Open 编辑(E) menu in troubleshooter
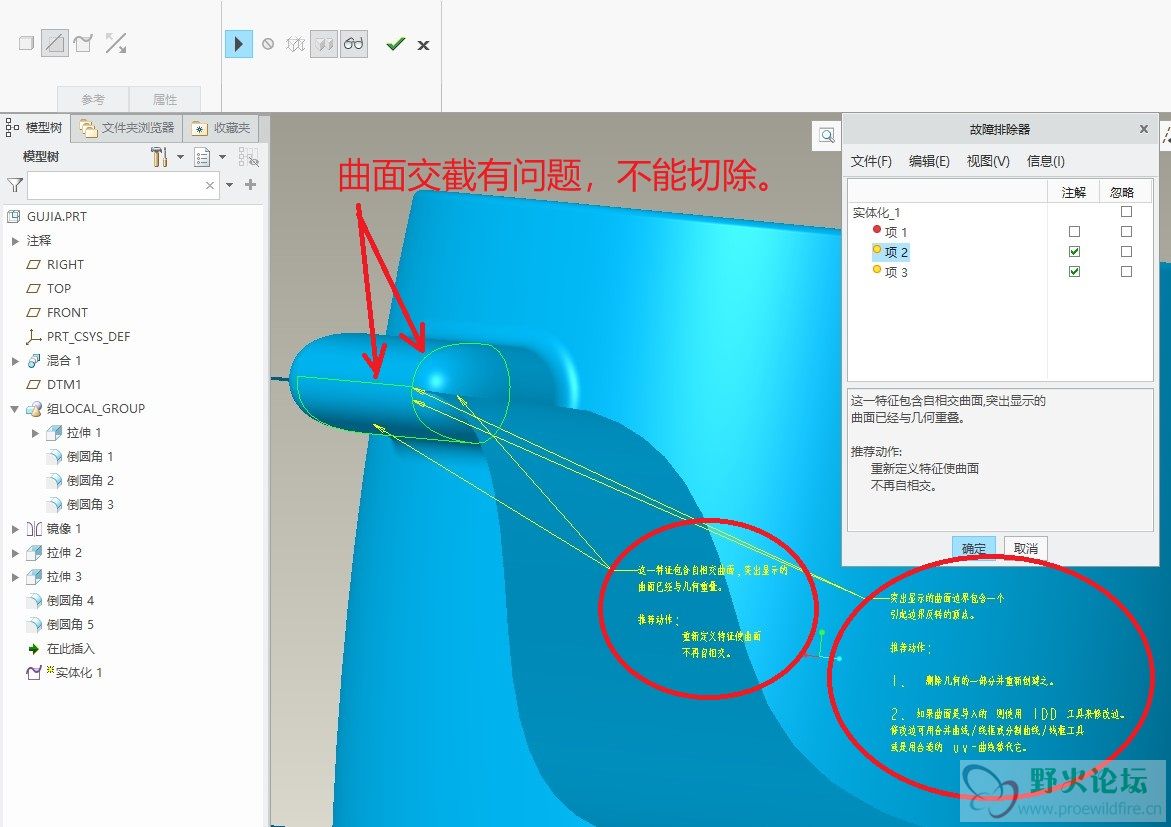The width and height of the screenshot is (1171, 827). (x=929, y=161)
